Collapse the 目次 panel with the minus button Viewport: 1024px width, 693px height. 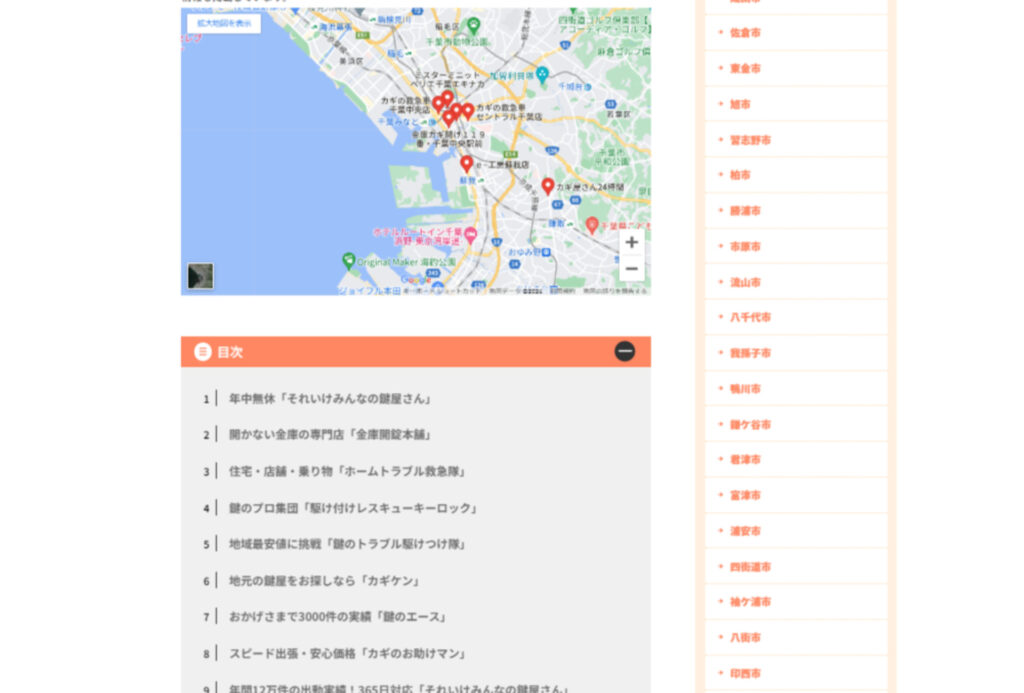pyautogui.click(x=625, y=351)
